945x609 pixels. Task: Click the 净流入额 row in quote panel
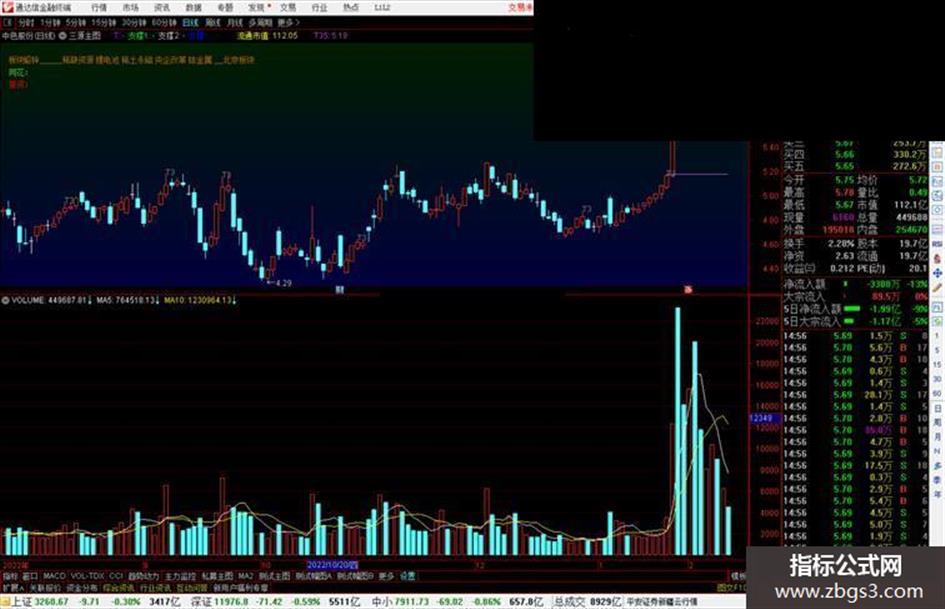pos(856,283)
